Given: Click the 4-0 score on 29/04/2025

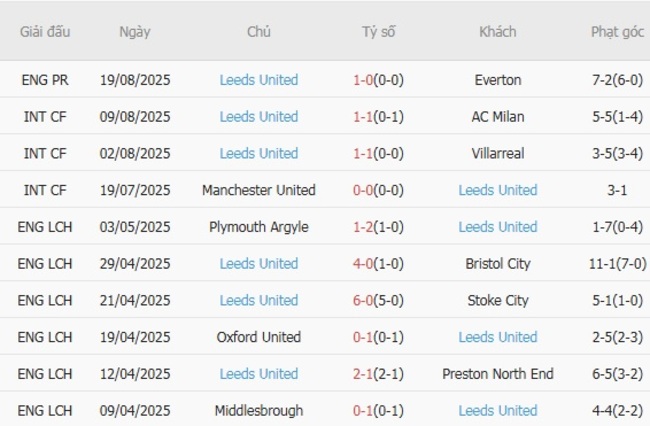Looking at the screenshot, I should click(x=365, y=264).
